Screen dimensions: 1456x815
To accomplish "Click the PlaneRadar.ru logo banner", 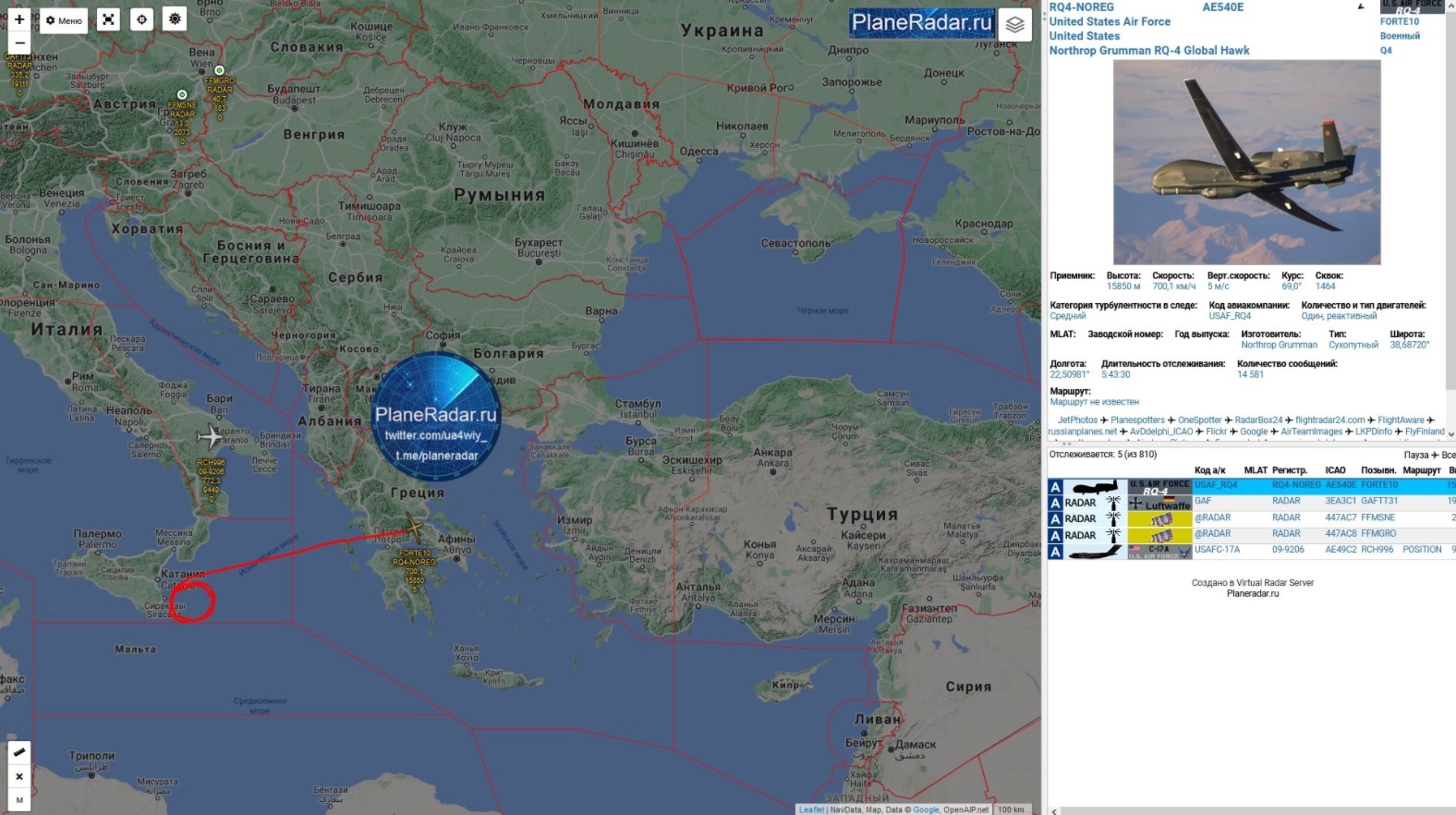I will [x=921, y=22].
